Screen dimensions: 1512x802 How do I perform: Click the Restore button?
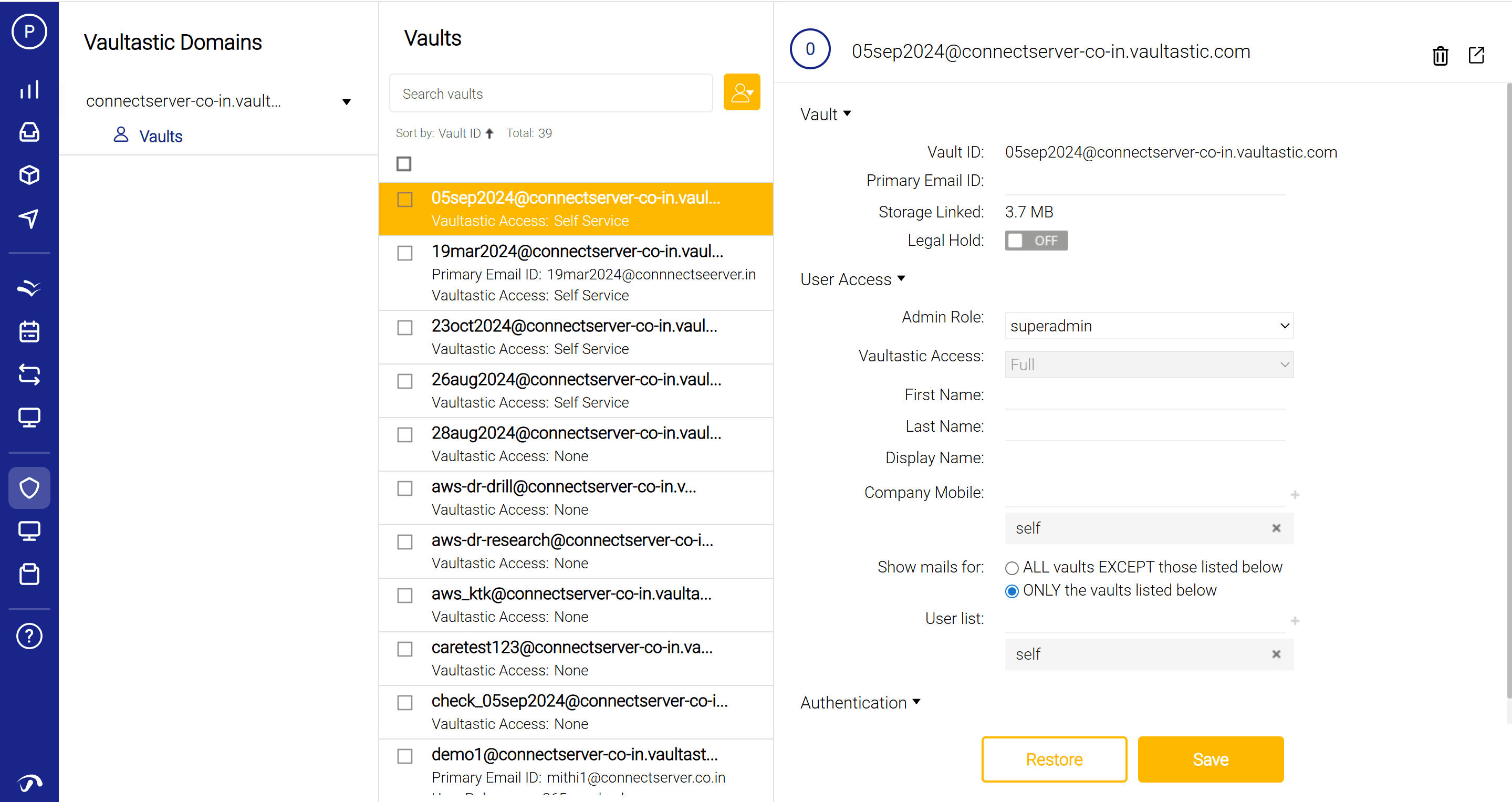[1054, 759]
